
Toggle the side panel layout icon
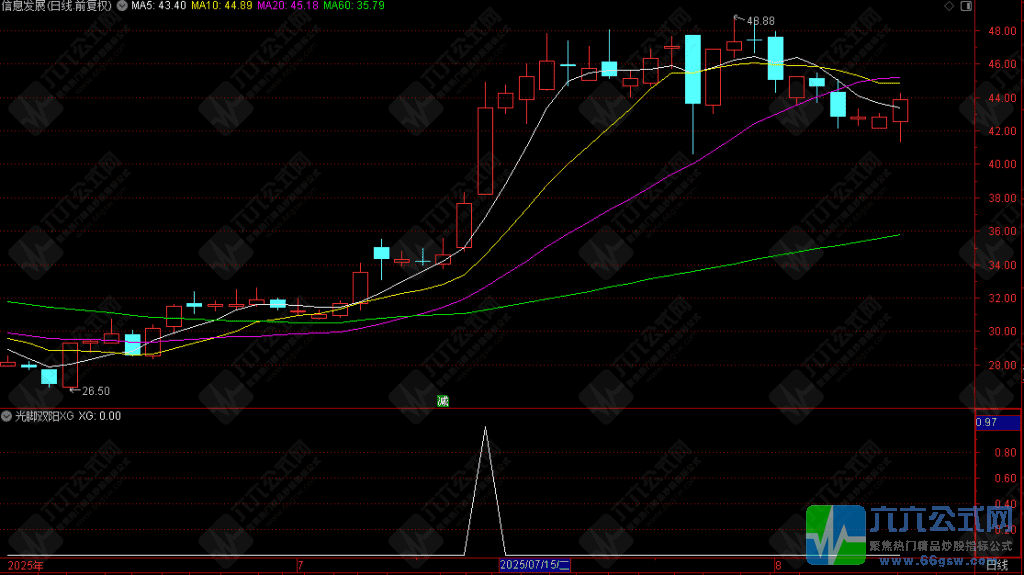coord(966,6)
